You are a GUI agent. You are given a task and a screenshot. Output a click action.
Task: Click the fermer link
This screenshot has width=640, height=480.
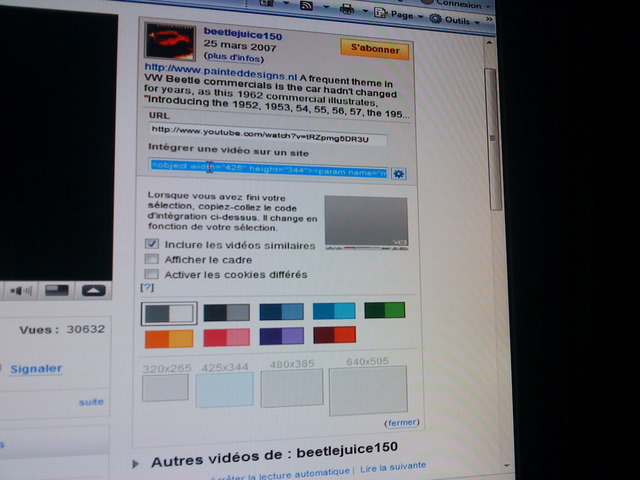pyautogui.click(x=402, y=423)
